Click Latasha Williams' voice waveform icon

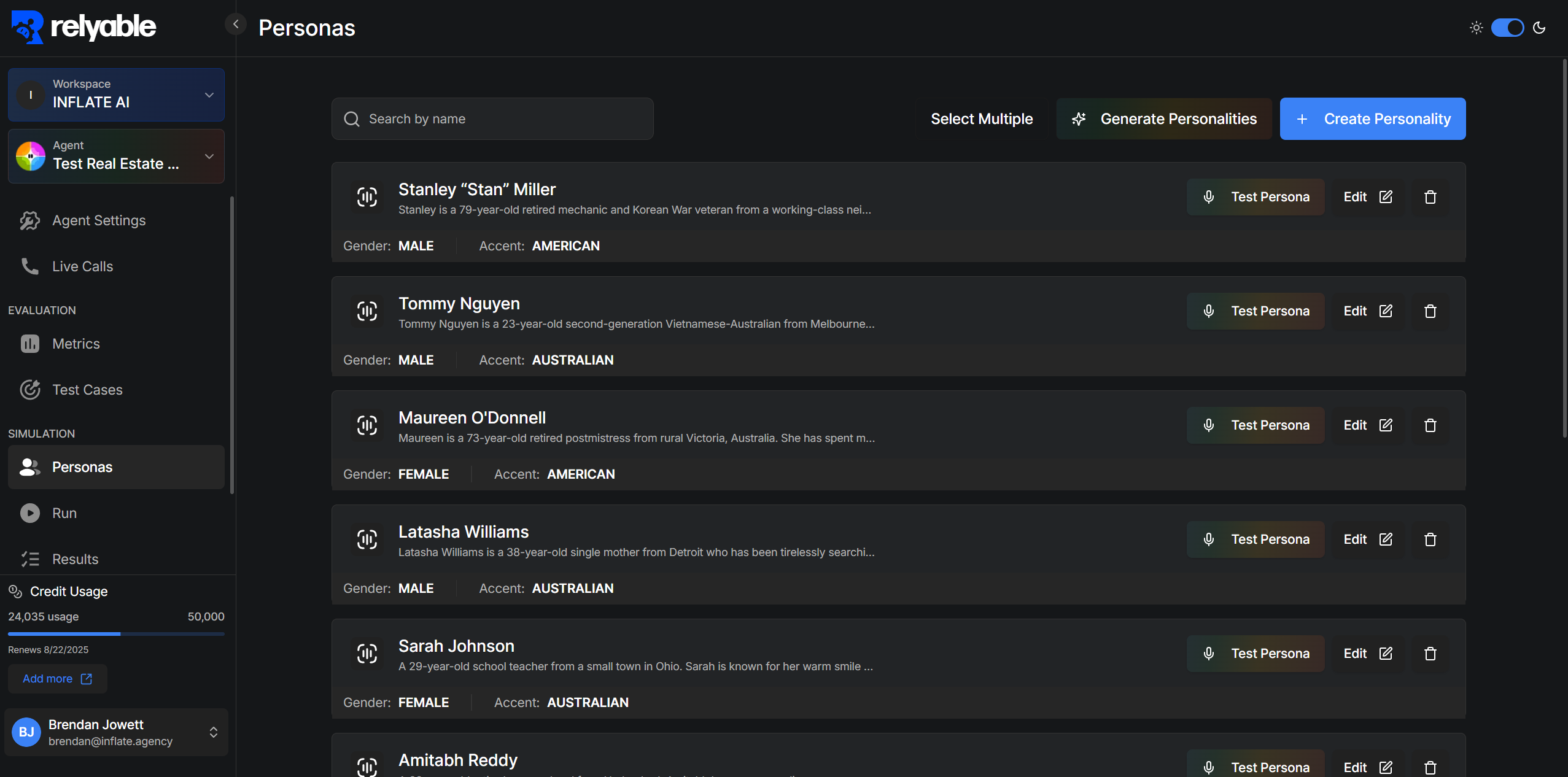click(x=367, y=539)
